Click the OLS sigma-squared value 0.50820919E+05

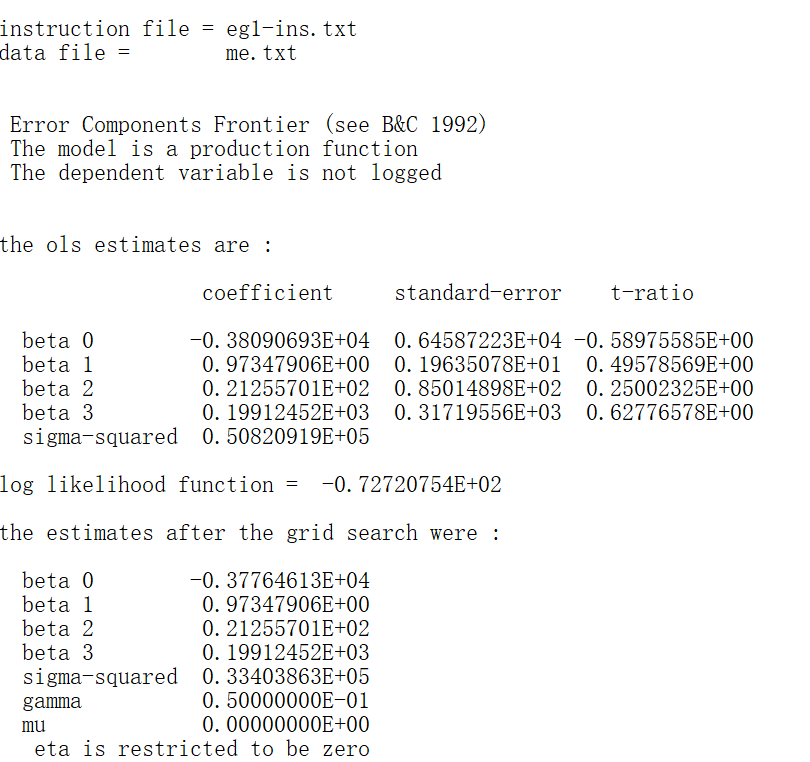[x=285, y=437]
